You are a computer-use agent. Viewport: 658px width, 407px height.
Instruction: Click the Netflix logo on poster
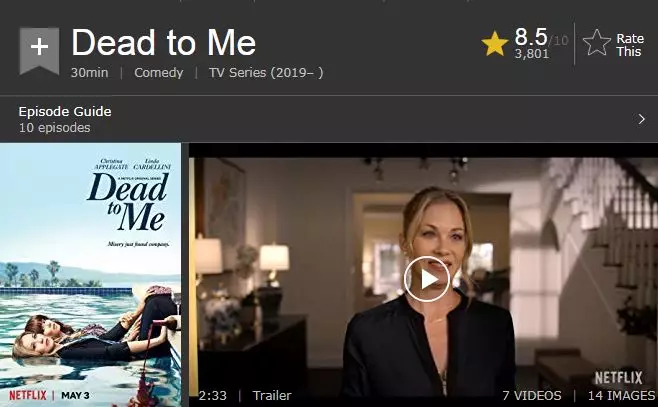pyautogui.click(x=28, y=395)
